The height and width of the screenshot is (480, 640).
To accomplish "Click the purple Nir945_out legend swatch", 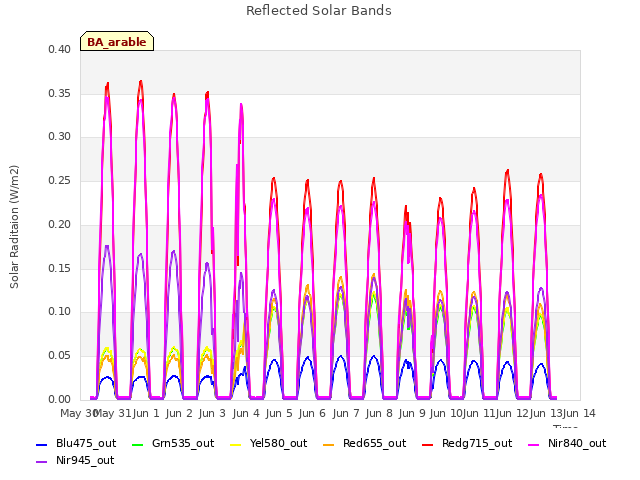I will (42, 462).
